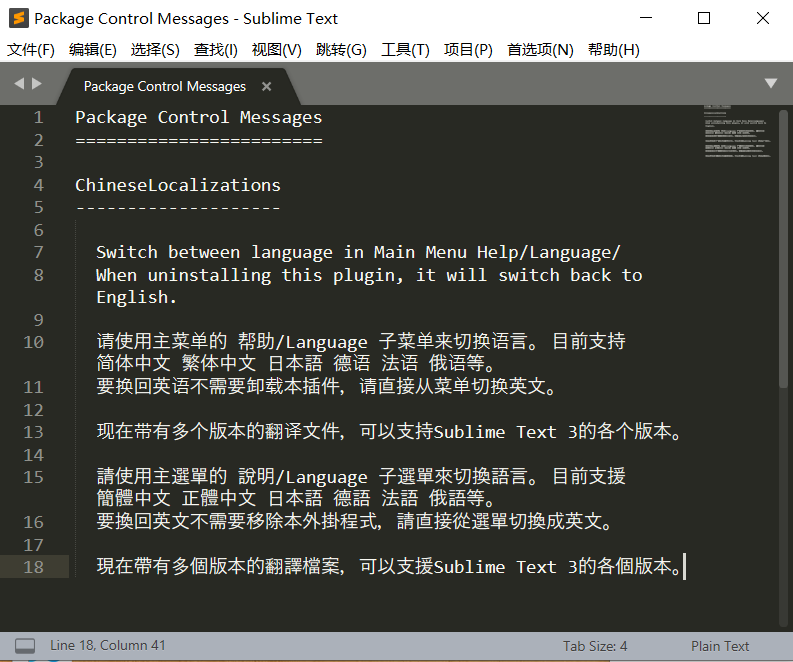Click line number 10 in the gutter
793x662 pixels.
point(33,342)
